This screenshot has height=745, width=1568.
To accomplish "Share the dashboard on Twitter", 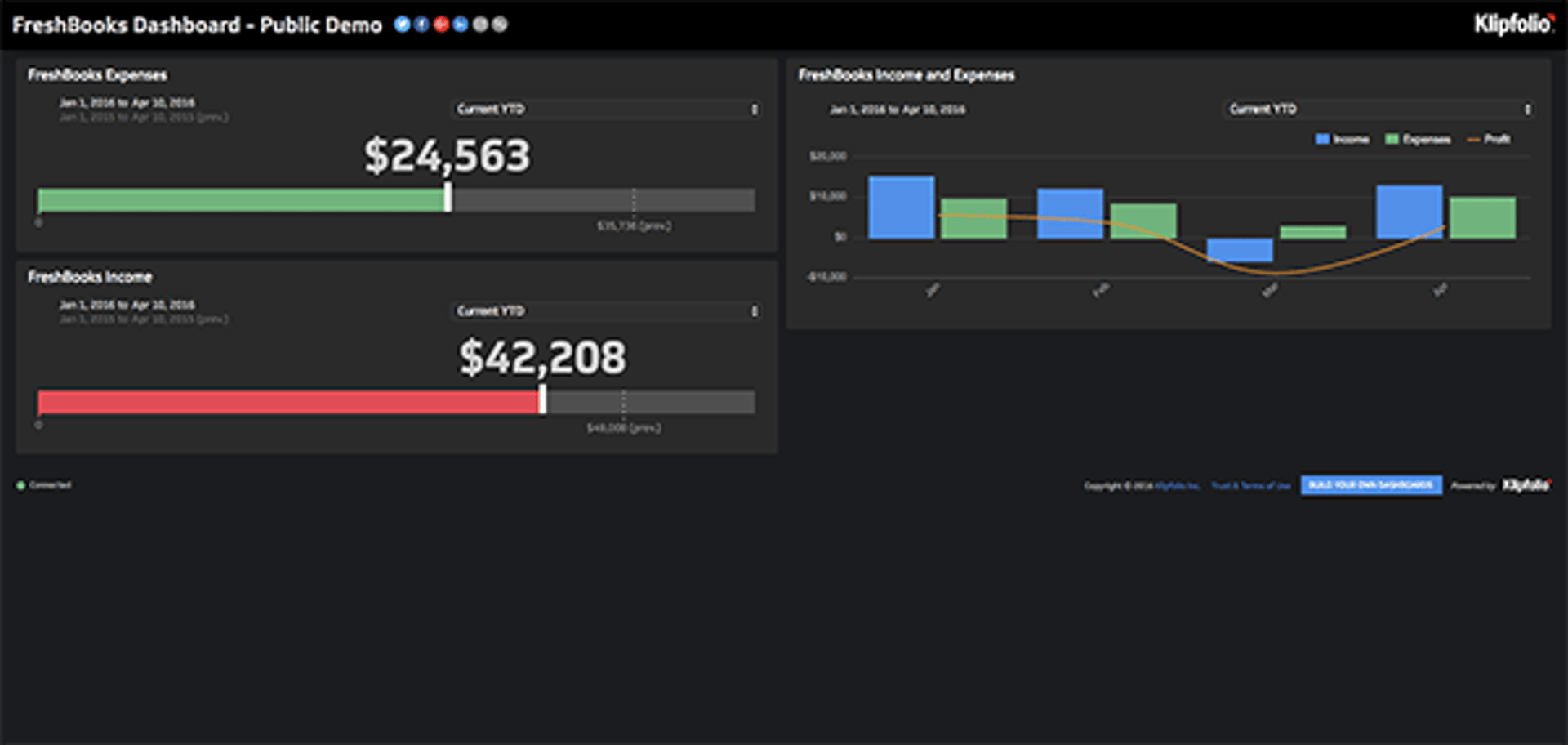I will coord(402,24).
